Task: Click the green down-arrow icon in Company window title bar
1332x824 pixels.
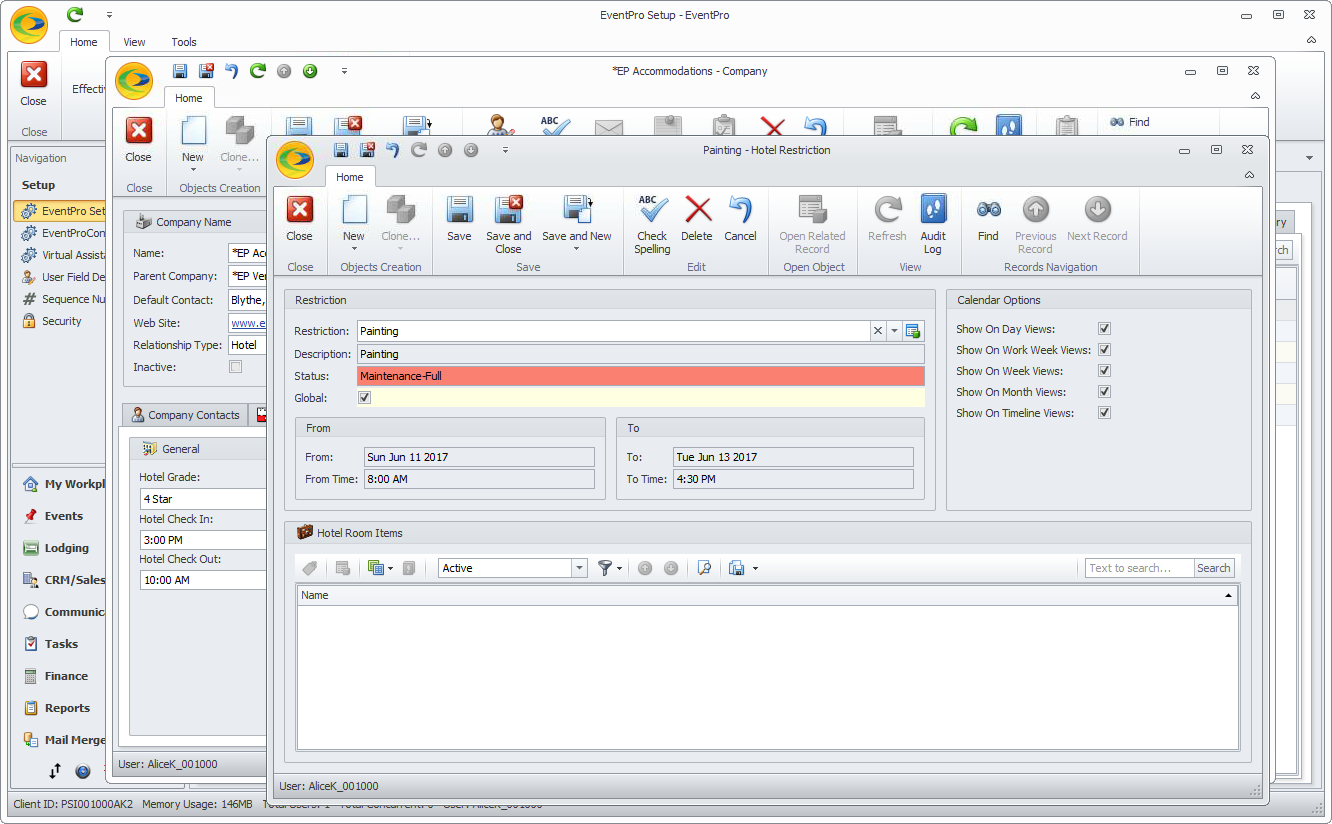Action: (310, 71)
